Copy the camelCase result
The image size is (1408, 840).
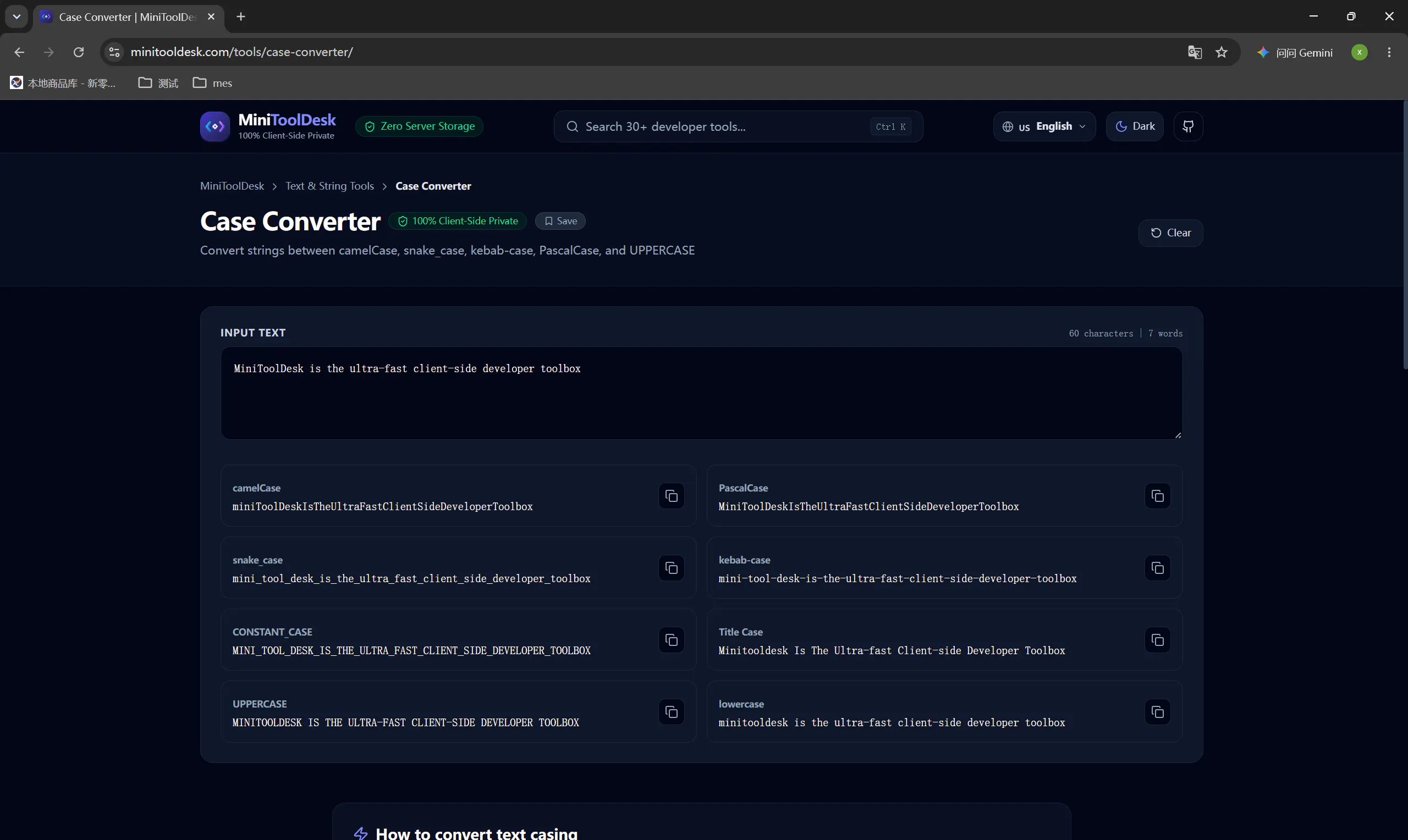(671, 496)
